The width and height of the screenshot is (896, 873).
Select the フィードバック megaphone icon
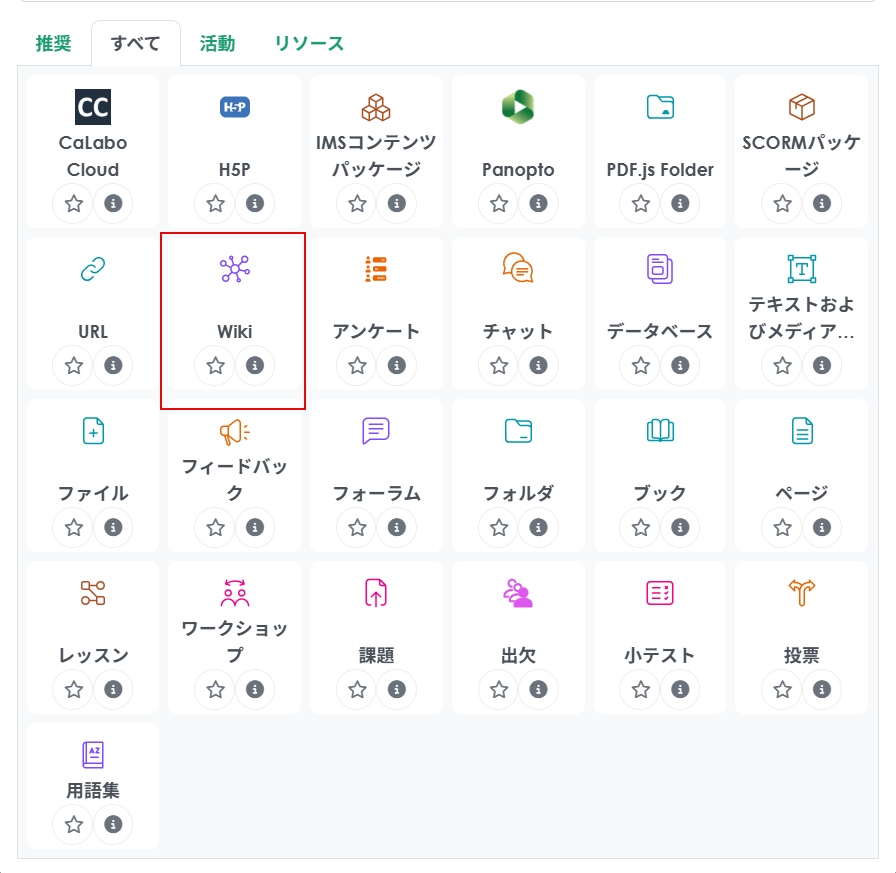[x=235, y=431]
